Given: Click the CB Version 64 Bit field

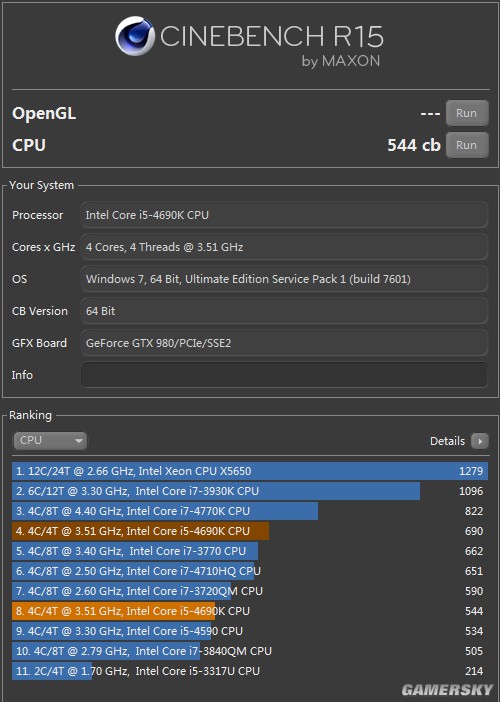Looking at the screenshot, I should 284,311.
